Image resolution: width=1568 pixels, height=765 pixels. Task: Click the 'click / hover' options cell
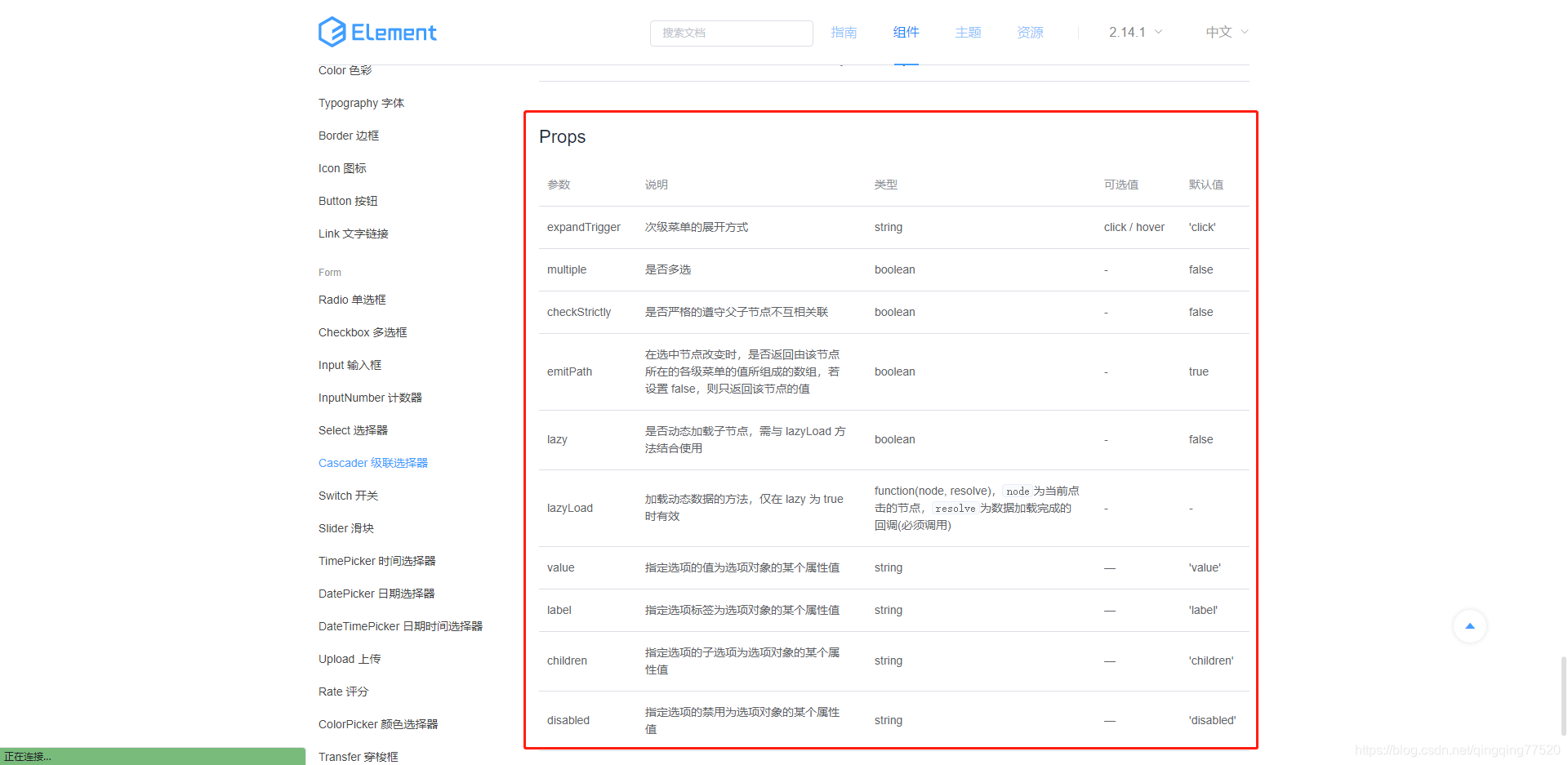(x=1134, y=227)
